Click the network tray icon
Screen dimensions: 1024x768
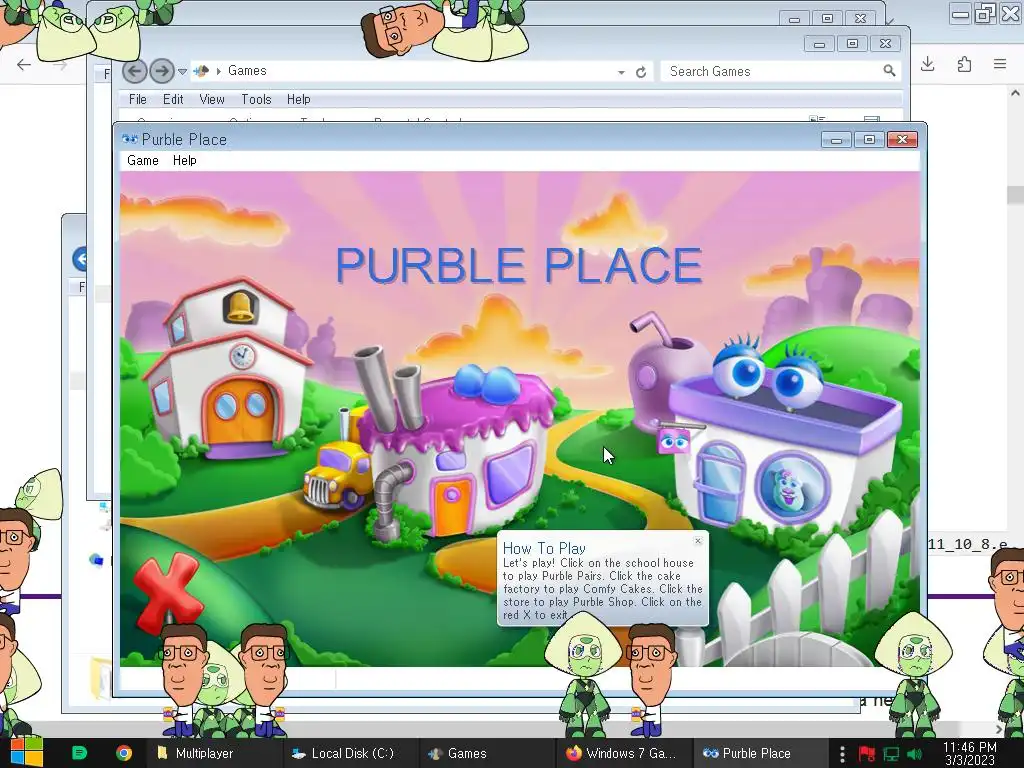[x=891, y=754]
